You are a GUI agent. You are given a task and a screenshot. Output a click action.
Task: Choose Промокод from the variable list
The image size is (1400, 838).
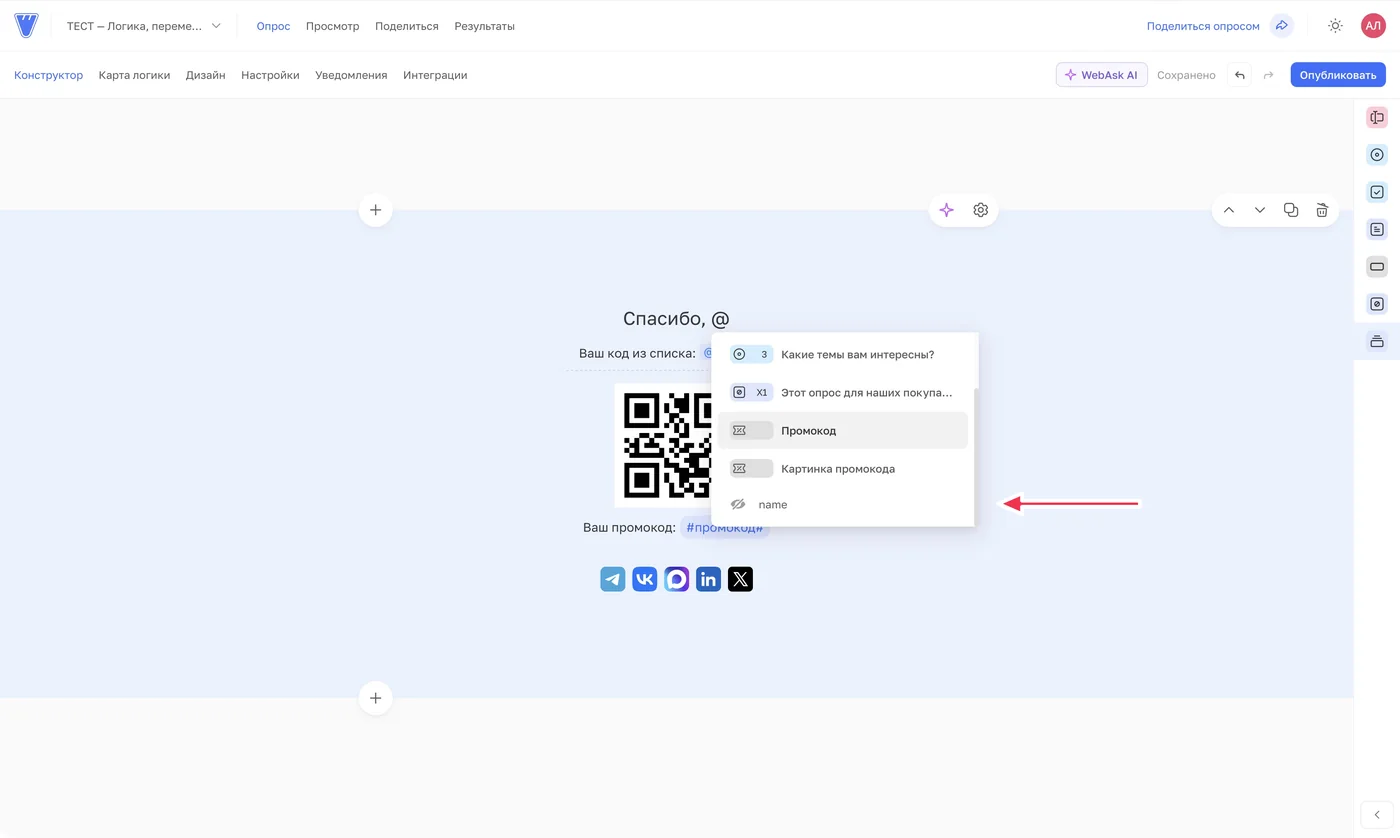click(843, 430)
